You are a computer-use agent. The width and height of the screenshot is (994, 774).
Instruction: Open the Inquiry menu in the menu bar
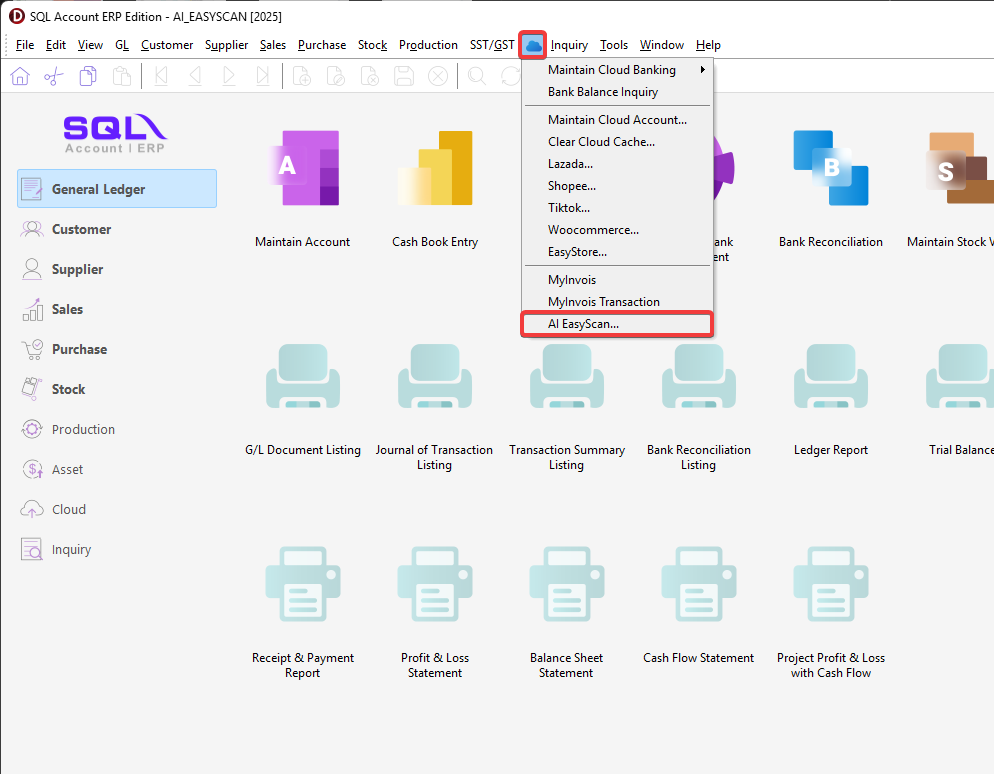point(569,45)
